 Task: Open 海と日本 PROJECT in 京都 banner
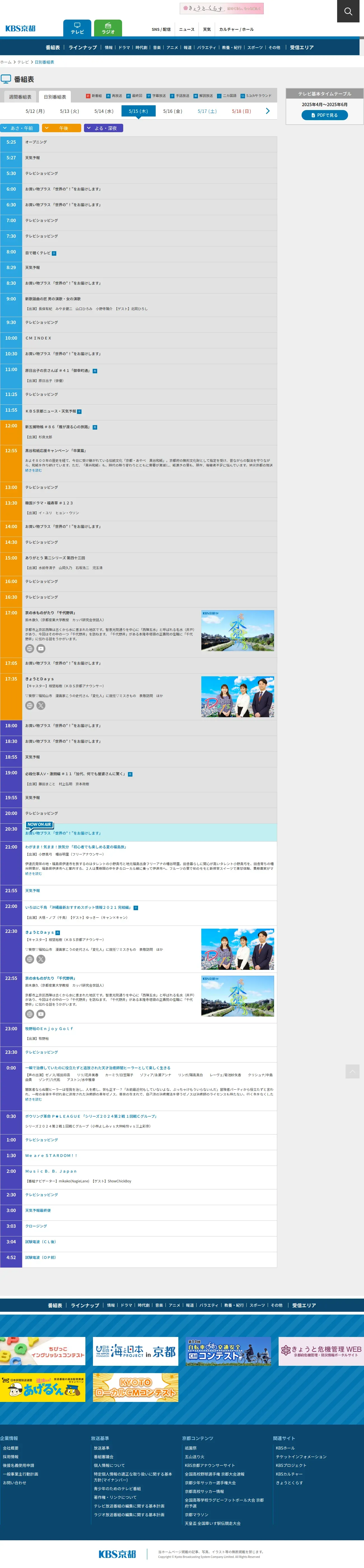click(136, 1352)
